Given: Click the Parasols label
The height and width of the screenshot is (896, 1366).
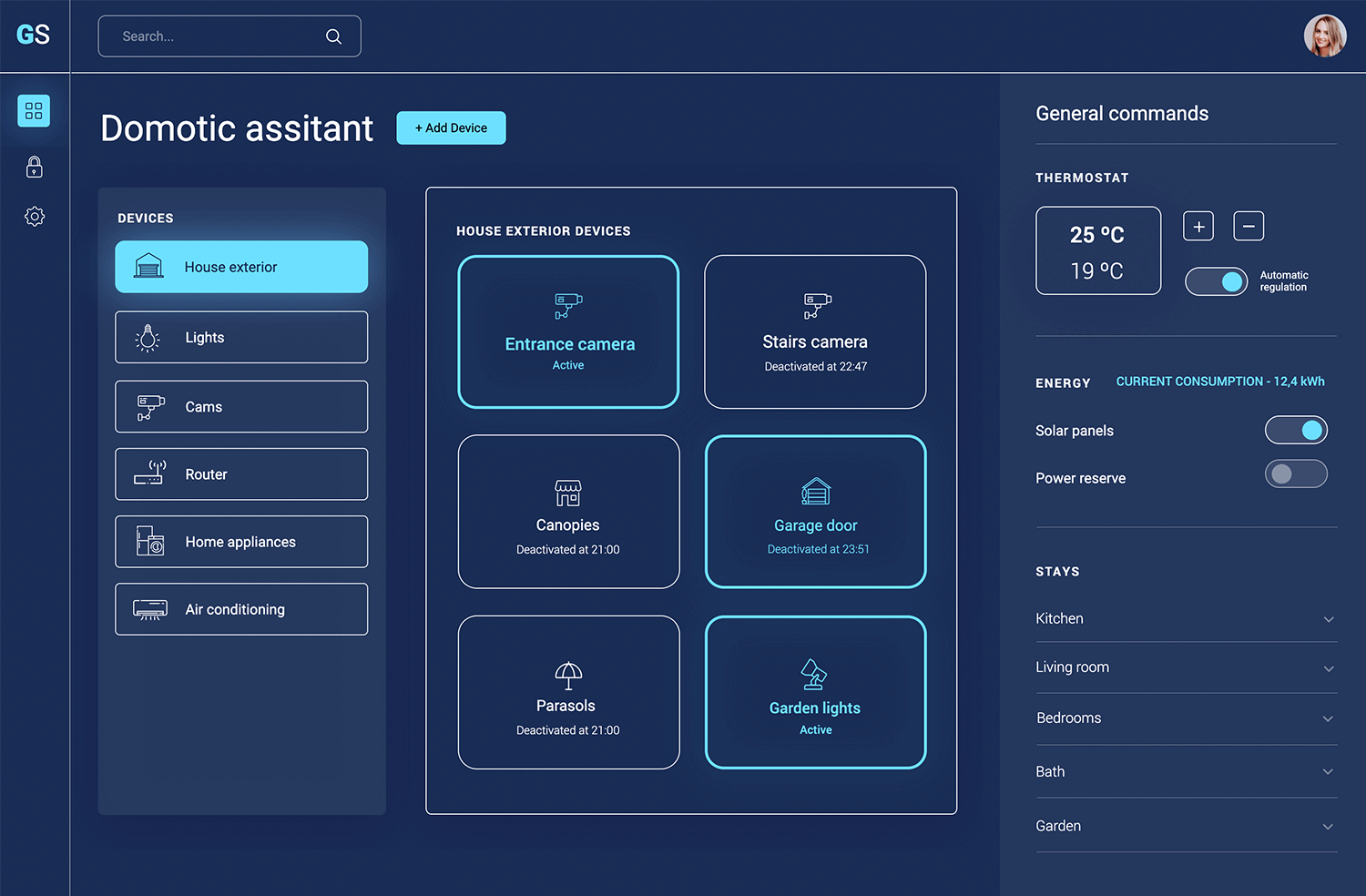Looking at the screenshot, I should click(566, 706).
